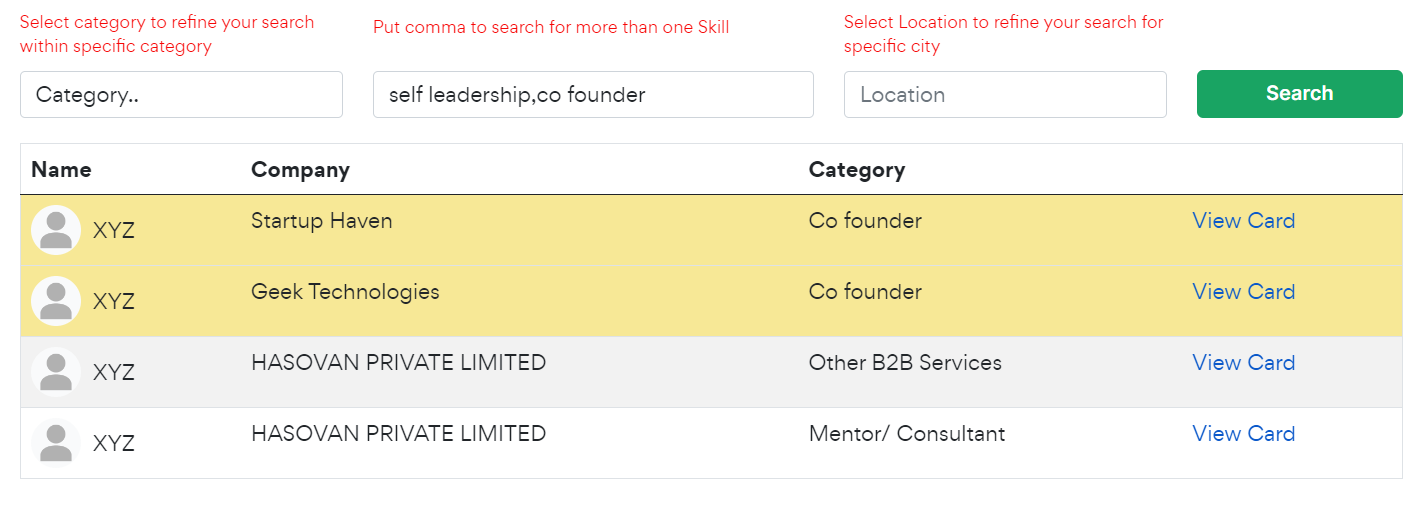Click XYZ name in Startup Haven row
Viewport: 1418px width, 512px height.
(x=113, y=231)
